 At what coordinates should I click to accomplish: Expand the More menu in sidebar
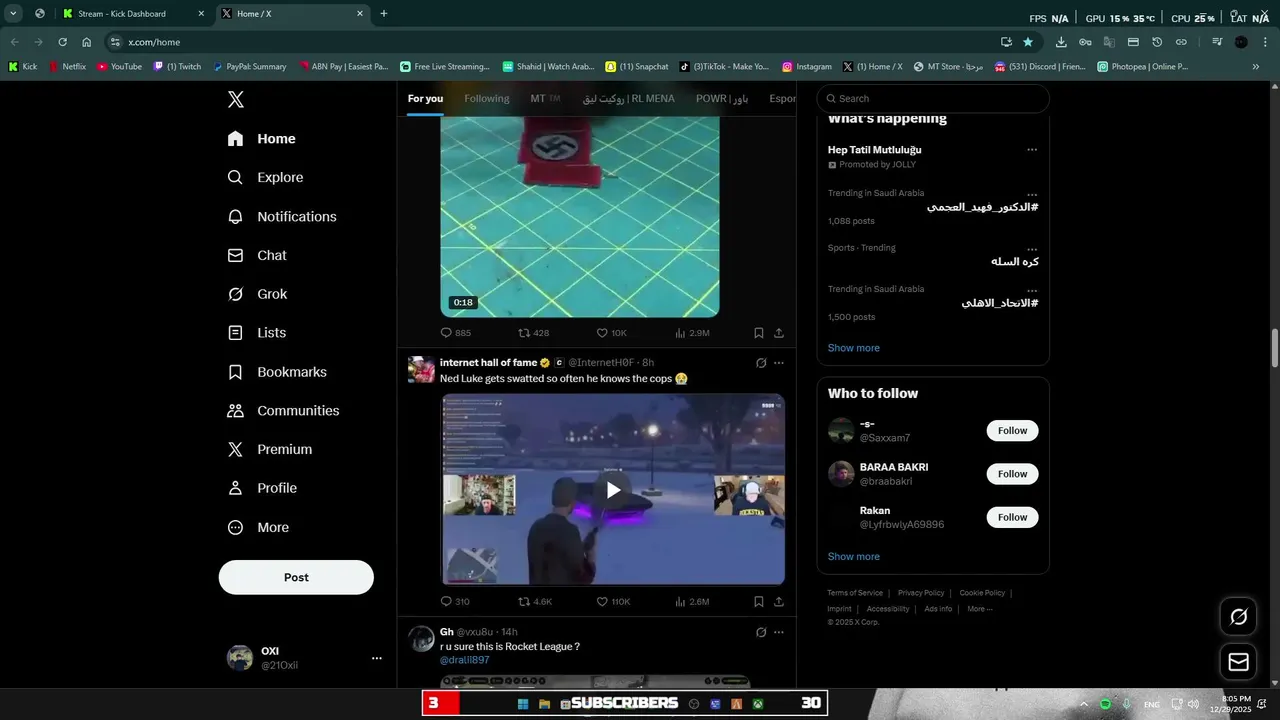coord(259,527)
